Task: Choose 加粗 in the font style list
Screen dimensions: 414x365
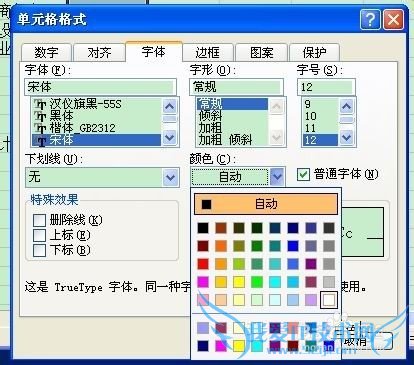Action: pos(232,128)
